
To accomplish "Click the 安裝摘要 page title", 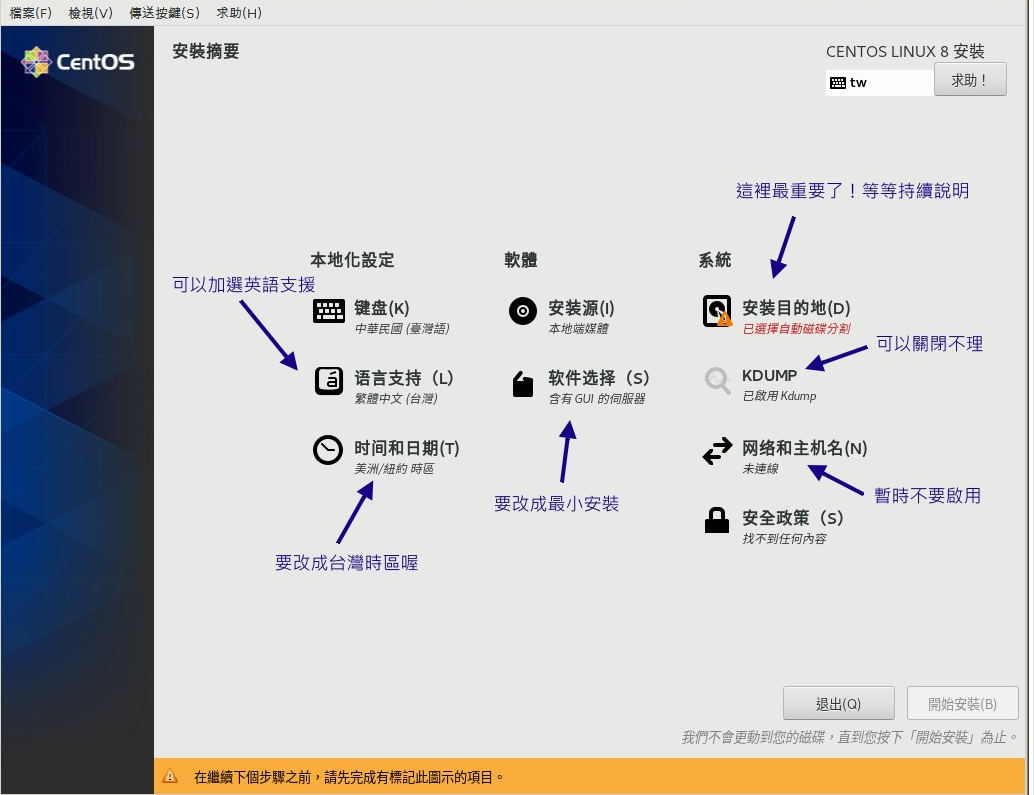I will [x=206, y=51].
